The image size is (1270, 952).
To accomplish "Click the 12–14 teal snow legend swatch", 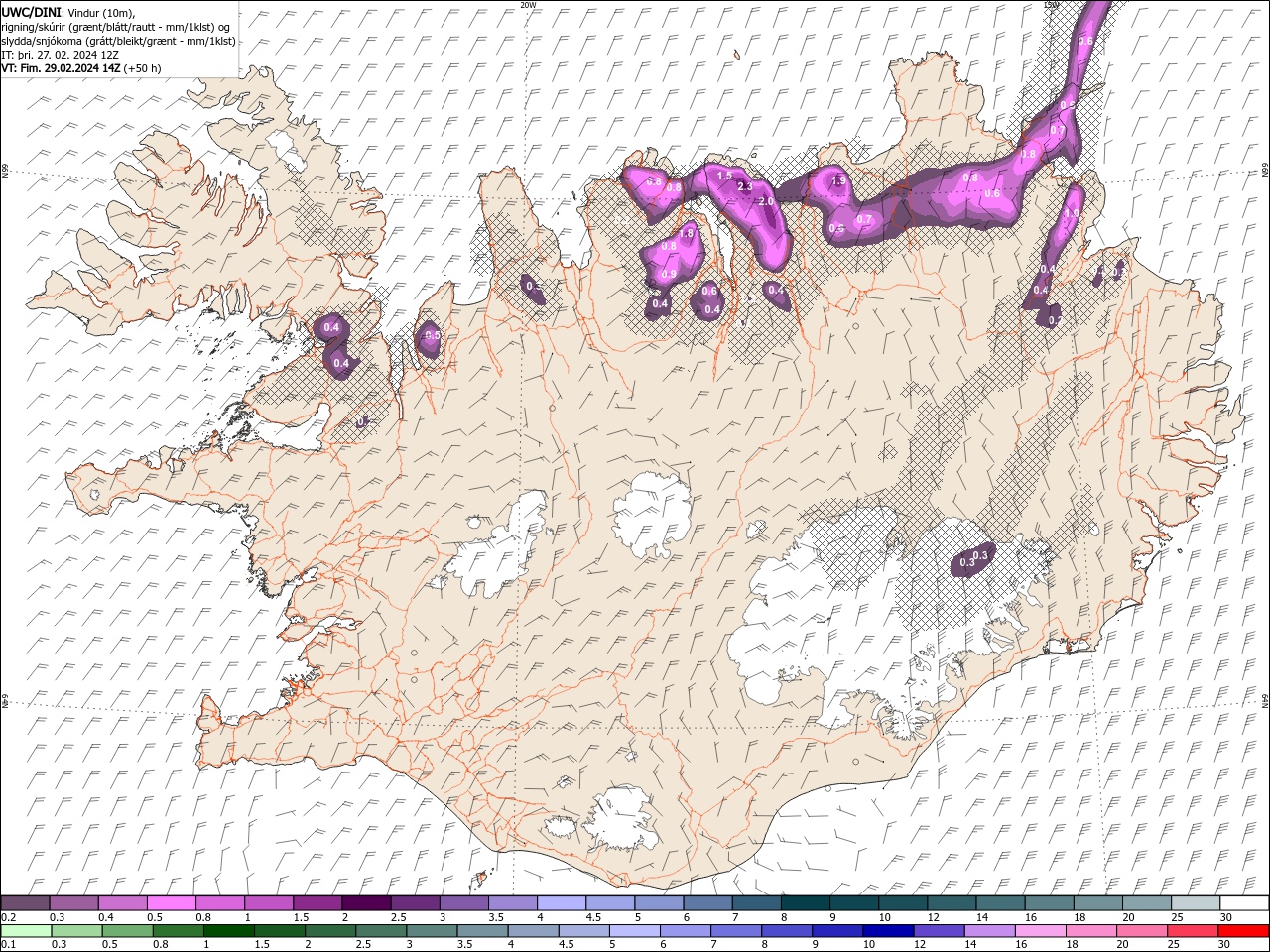I will point(951,903).
